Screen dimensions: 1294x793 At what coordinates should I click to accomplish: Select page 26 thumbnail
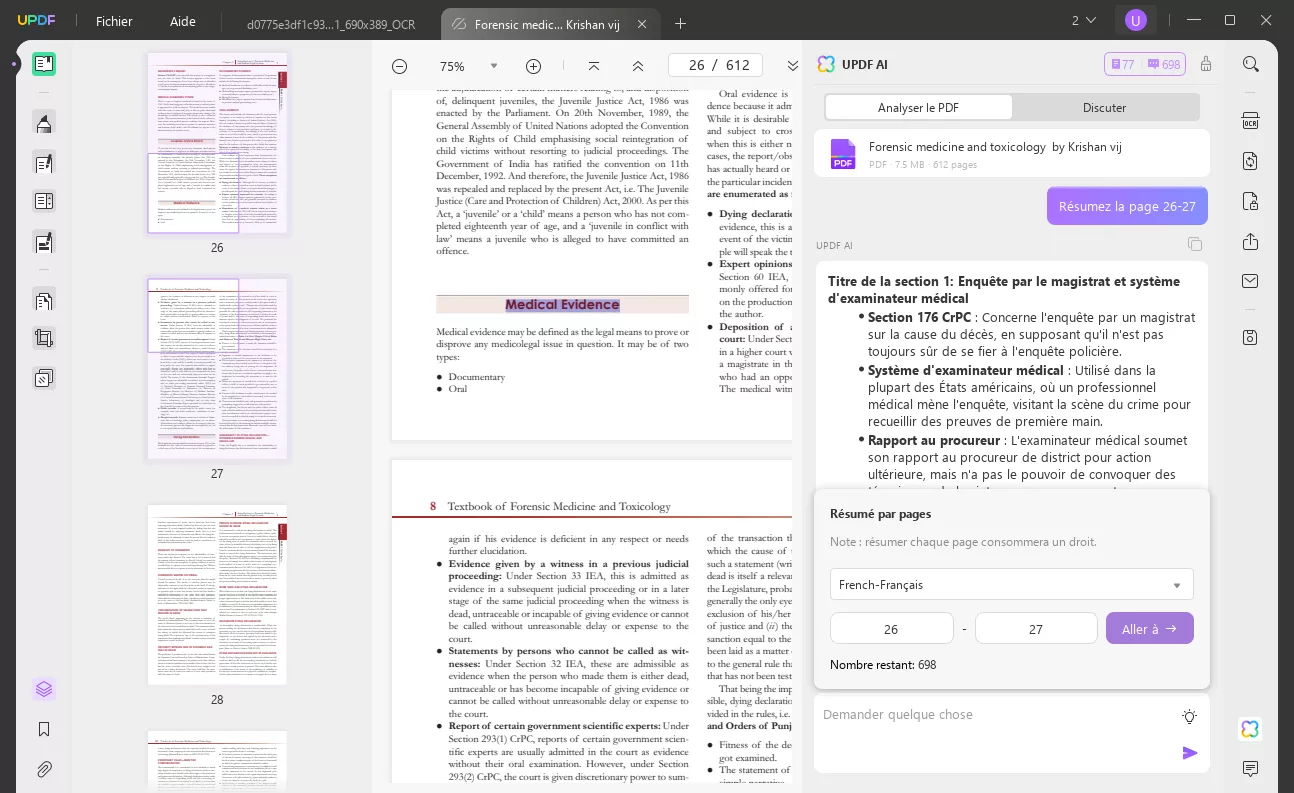[x=217, y=143]
